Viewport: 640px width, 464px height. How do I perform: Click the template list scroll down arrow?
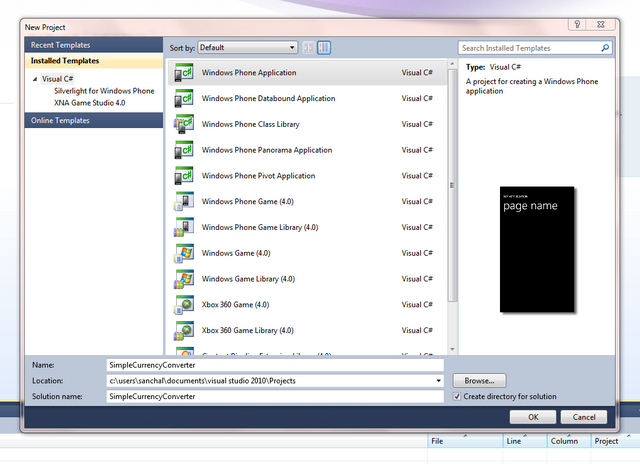(452, 349)
